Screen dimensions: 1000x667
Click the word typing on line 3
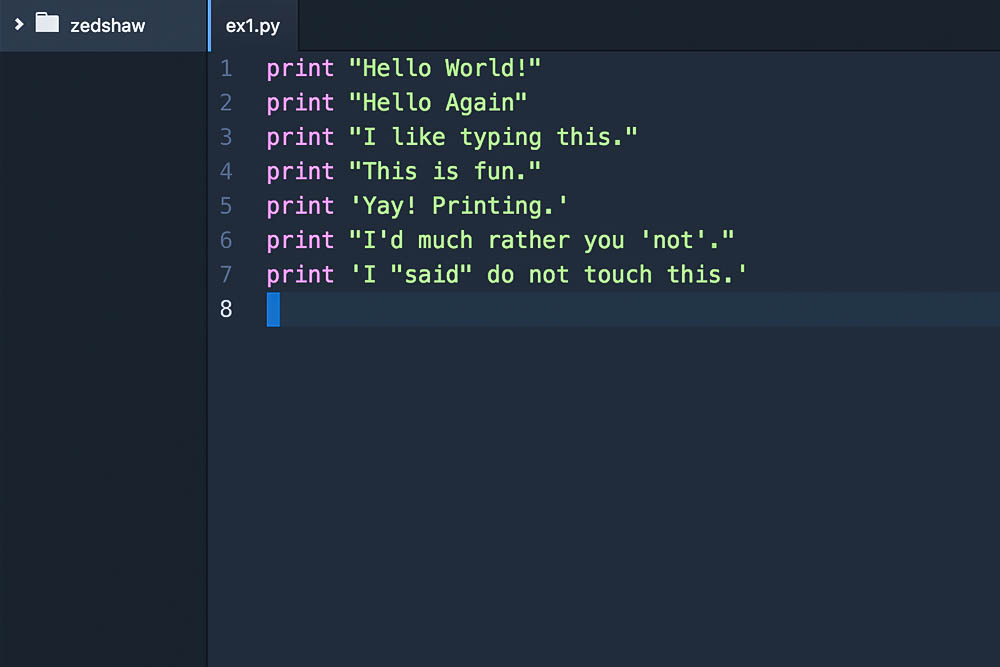500,137
